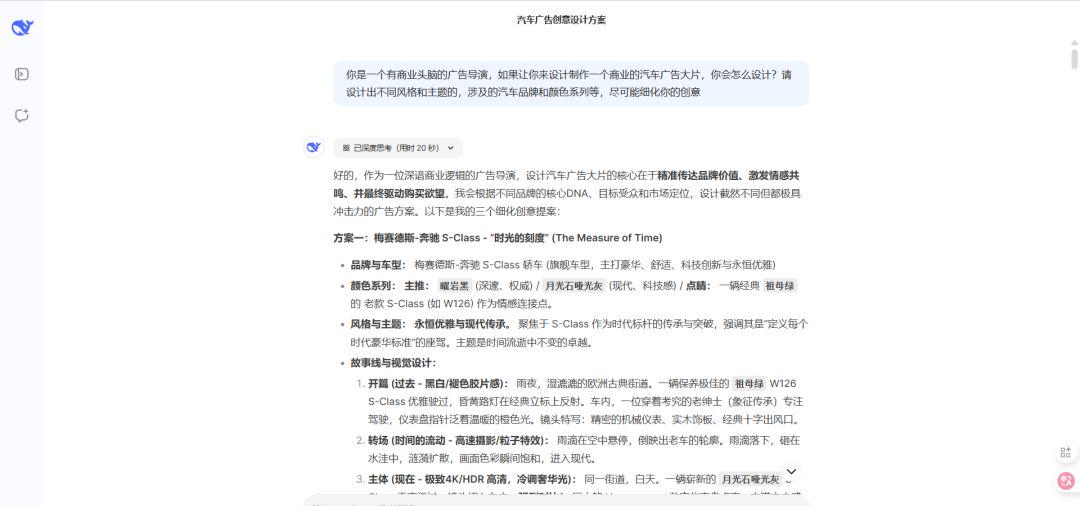Click the 品牌与车型 bullet label
This screenshot has height=506, width=1080.
(x=379, y=265)
